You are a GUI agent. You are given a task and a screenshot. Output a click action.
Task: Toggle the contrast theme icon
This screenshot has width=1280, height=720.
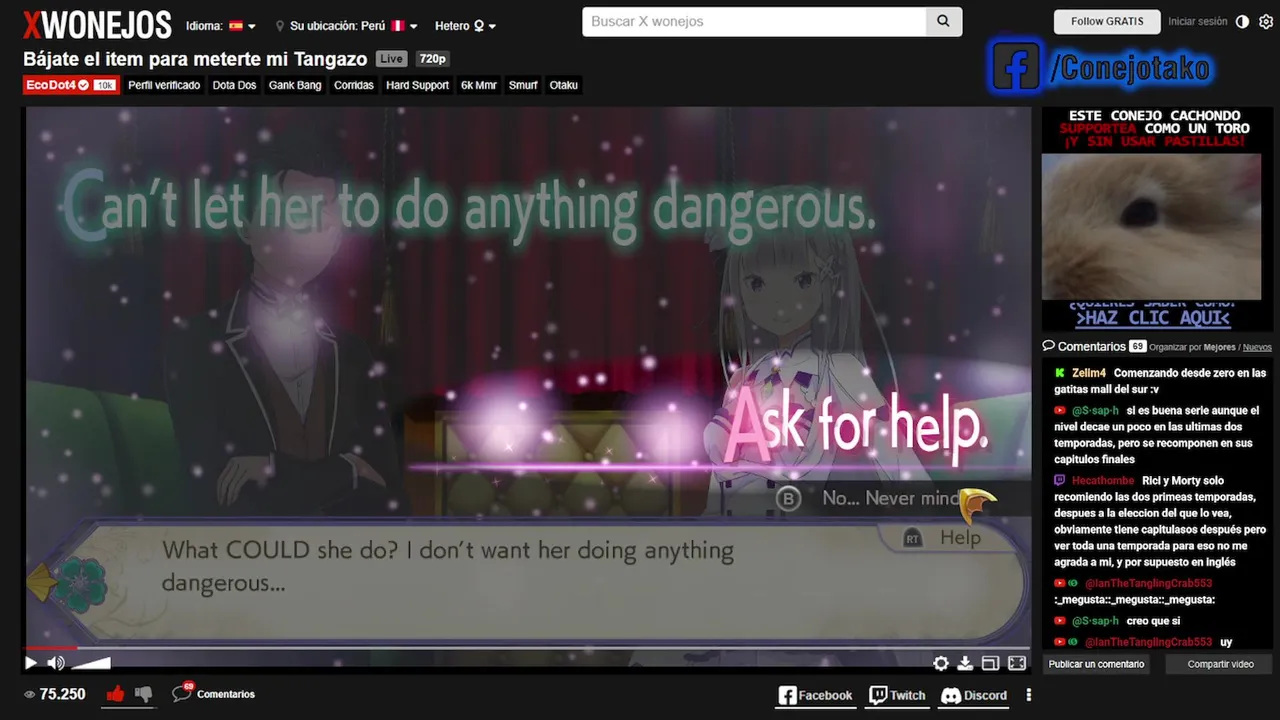click(1242, 21)
